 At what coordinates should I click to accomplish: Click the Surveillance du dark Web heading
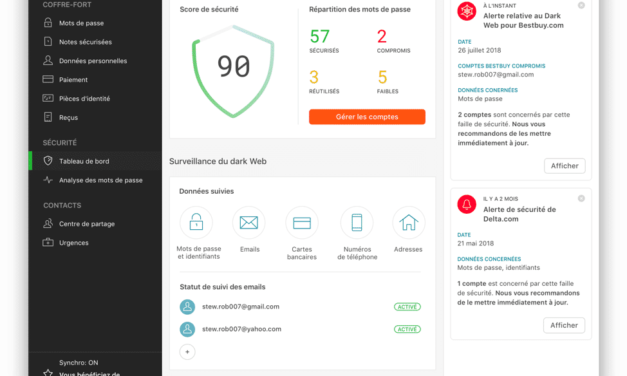click(218, 161)
